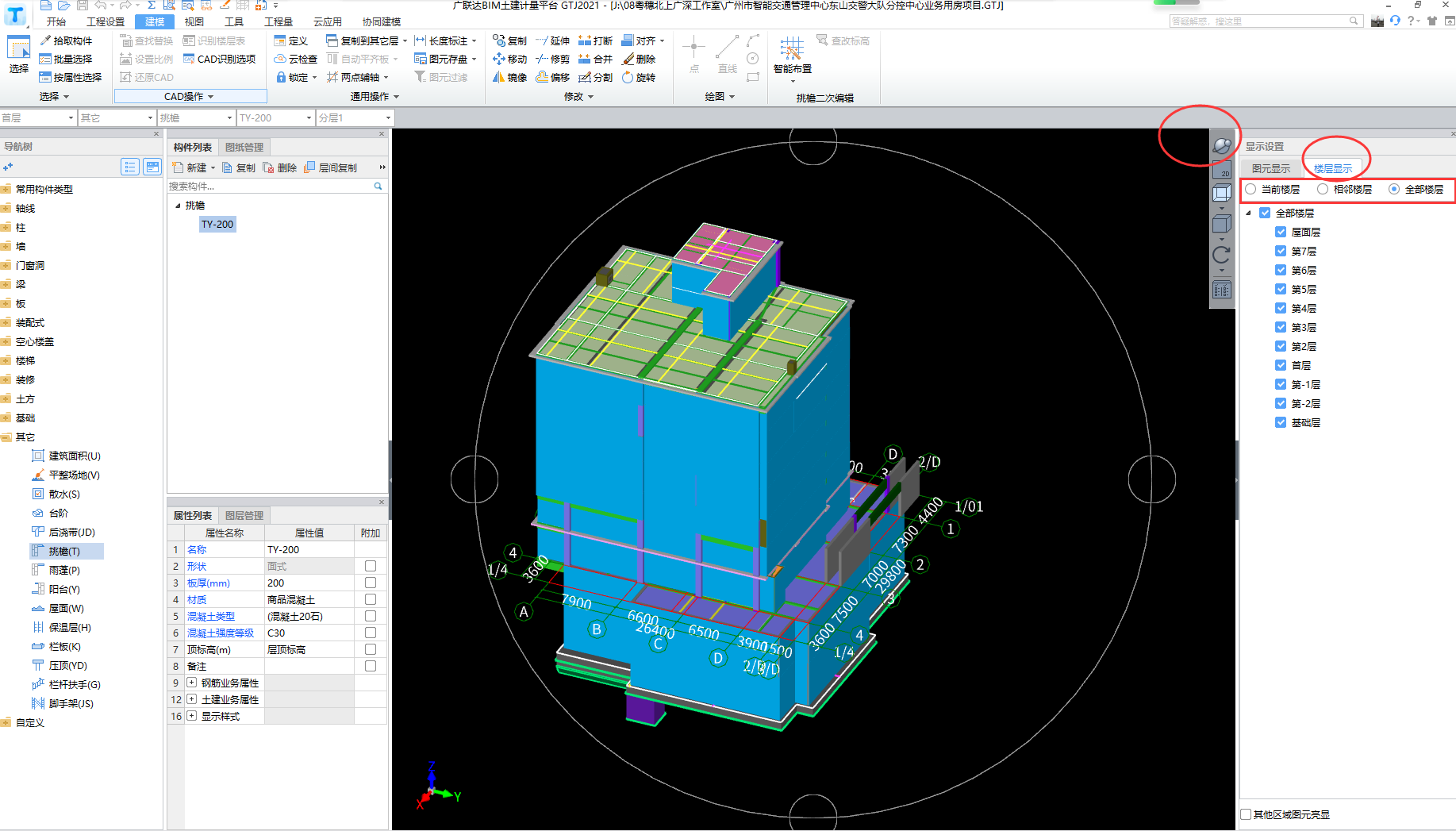Click 复制 in component list toolbar
This screenshot has height=831, width=1456.
pyautogui.click(x=239, y=167)
